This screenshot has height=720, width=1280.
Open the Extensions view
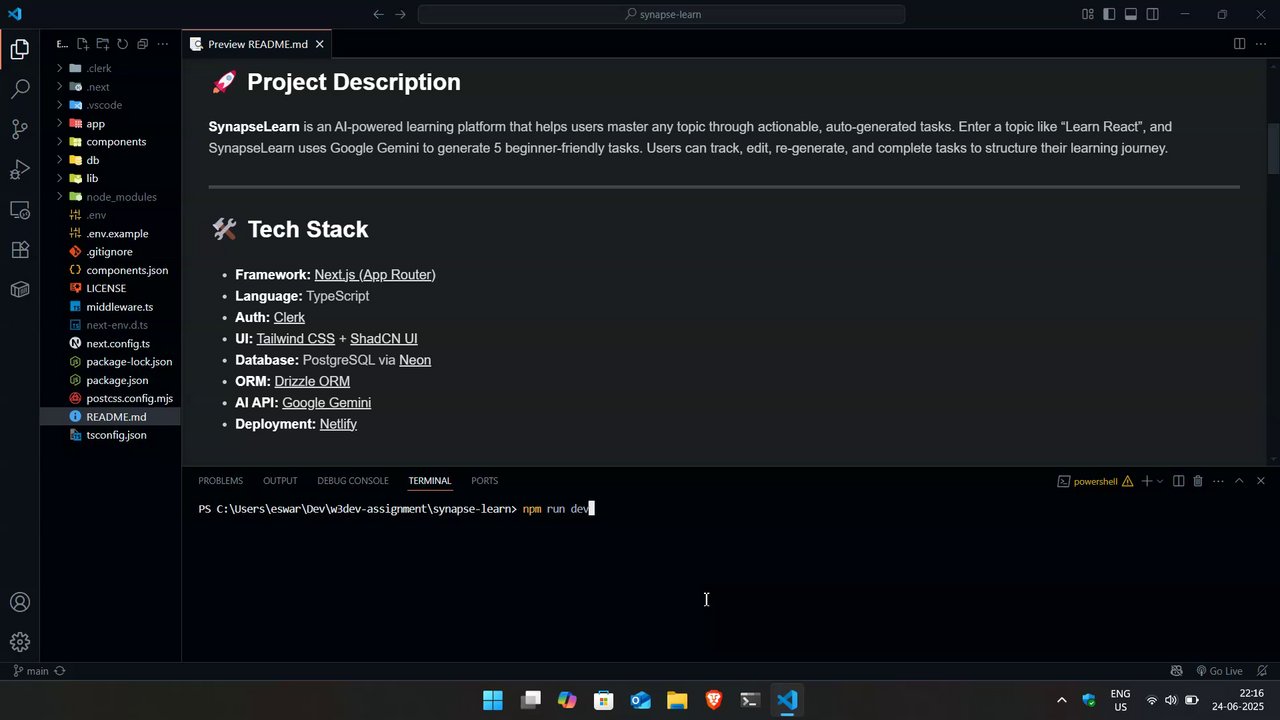(20, 249)
